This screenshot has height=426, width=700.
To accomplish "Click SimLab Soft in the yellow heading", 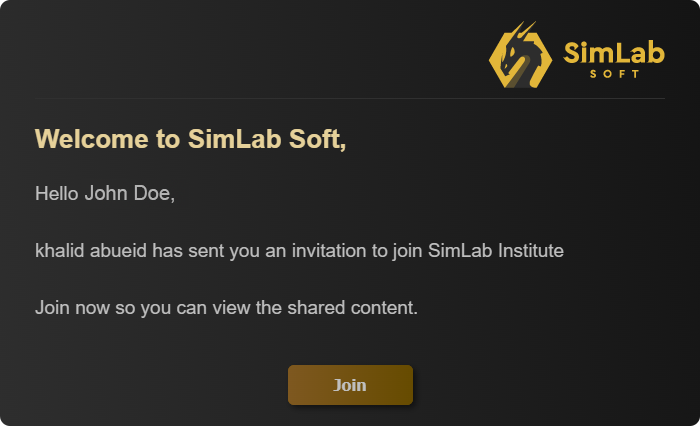I will click(267, 139).
